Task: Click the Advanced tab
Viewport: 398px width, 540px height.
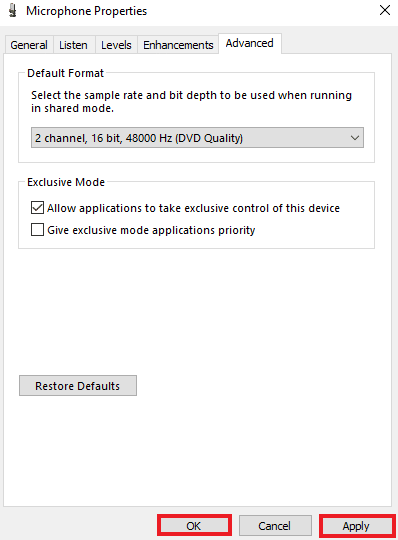Action: pyautogui.click(x=250, y=43)
